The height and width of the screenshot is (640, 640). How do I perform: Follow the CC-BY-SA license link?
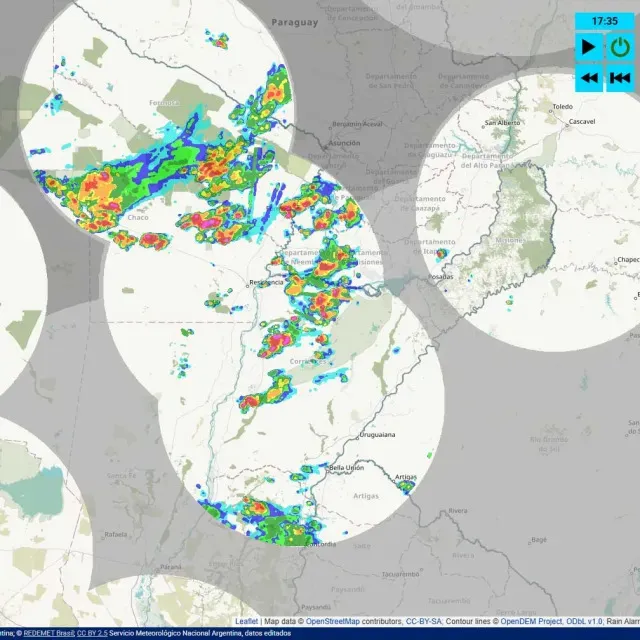423,621
